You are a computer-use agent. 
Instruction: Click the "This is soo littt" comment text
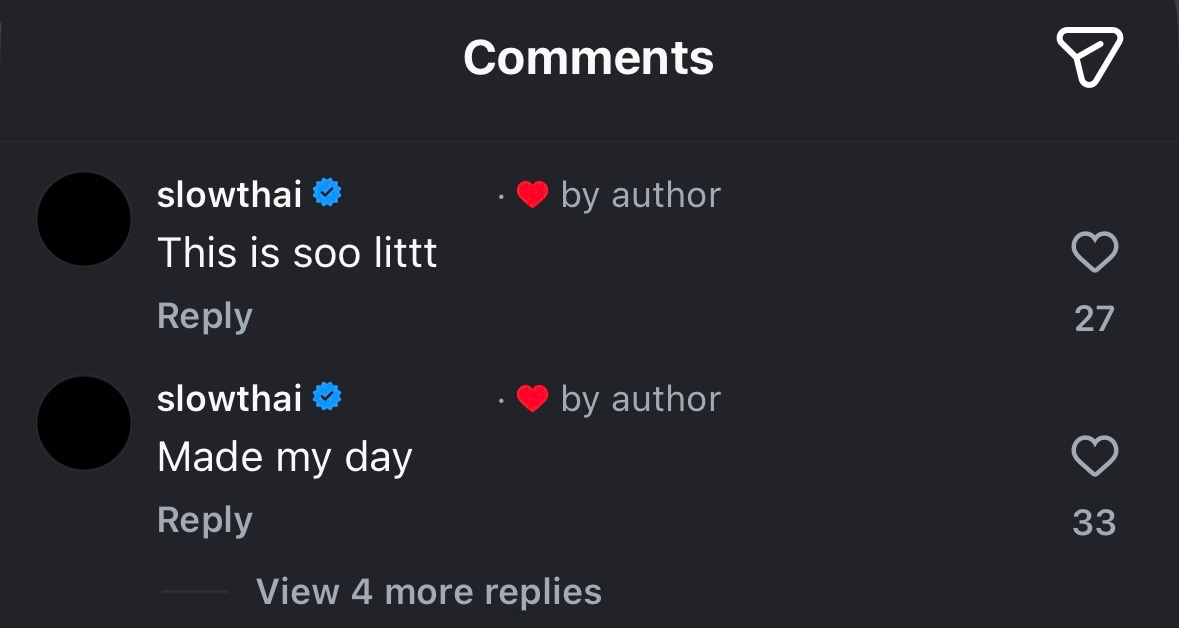[x=297, y=253]
